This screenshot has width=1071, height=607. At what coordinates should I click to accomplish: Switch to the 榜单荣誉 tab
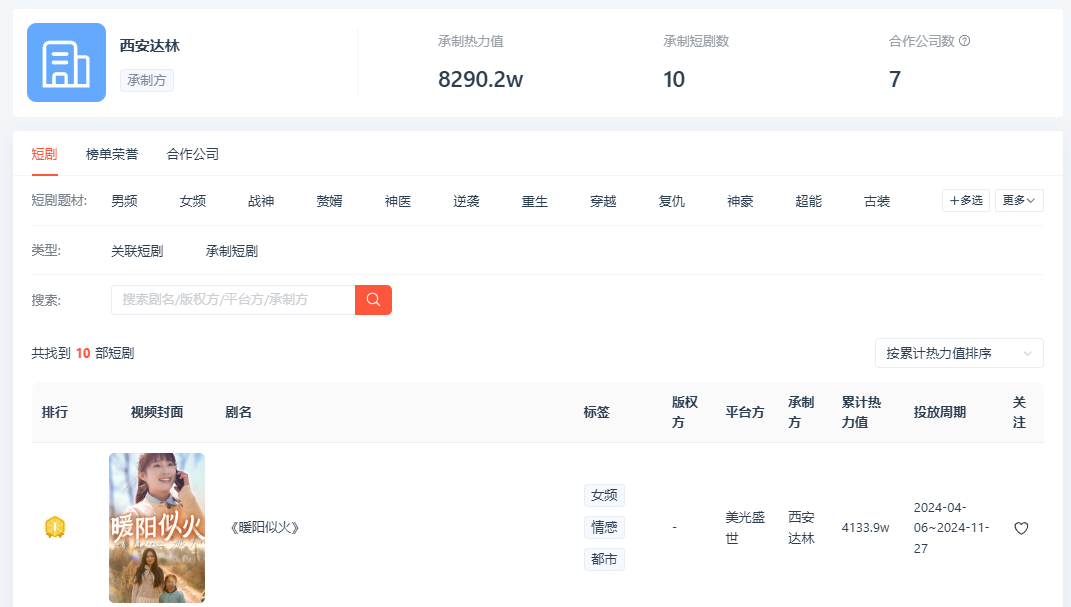(112, 154)
